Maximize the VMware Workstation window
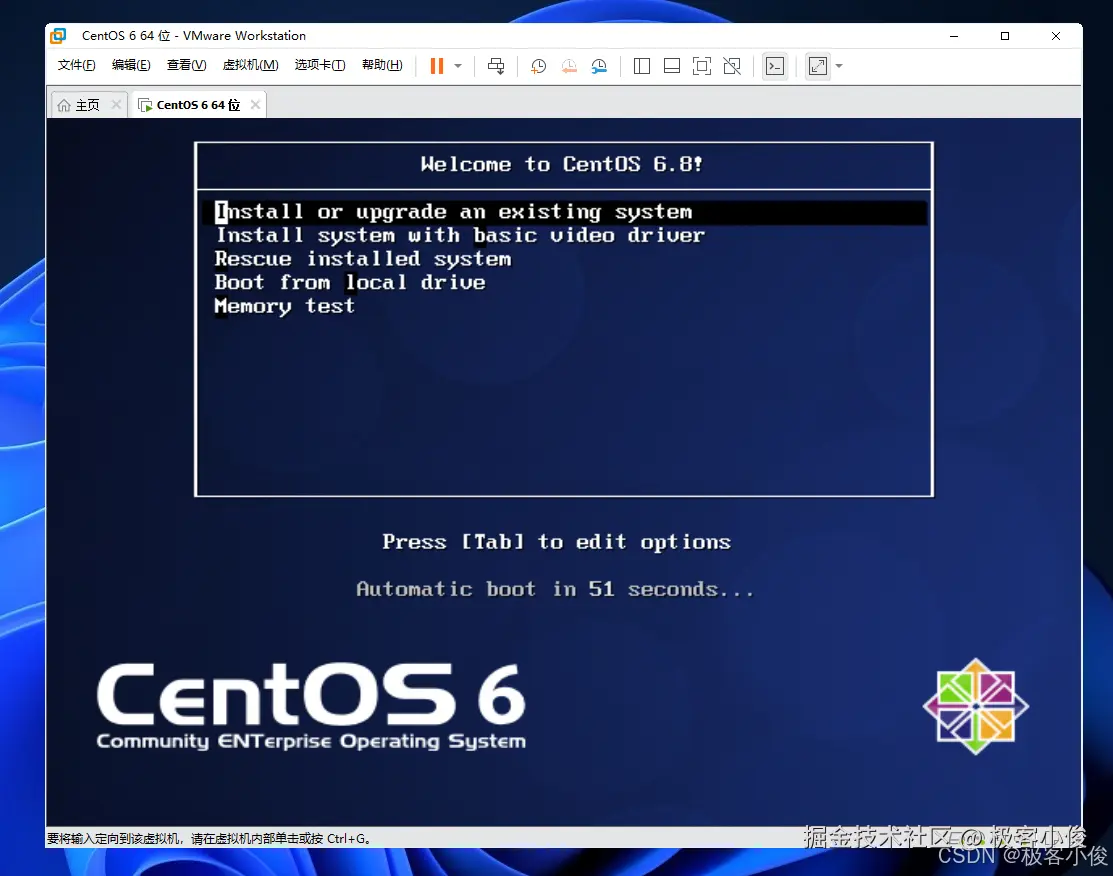Image resolution: width=1113 pixels, height=876 pixels. (1005, 35)
